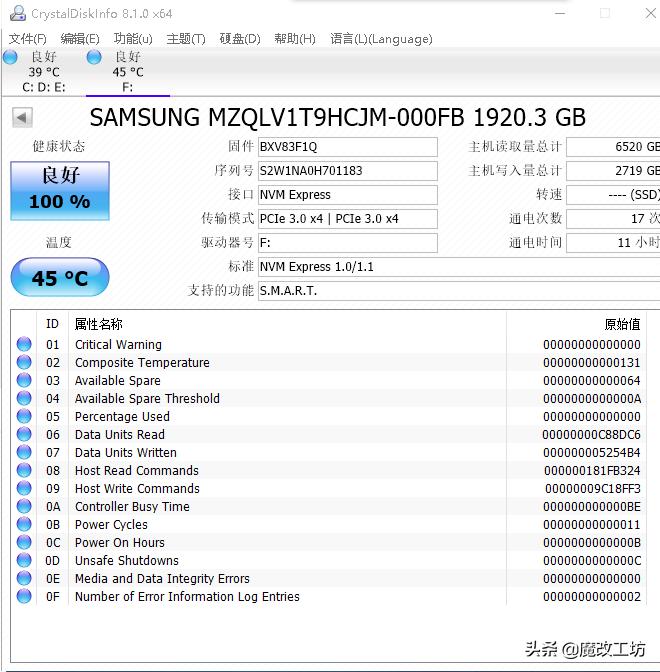This screenshot has width=660, height=672.
Task: Click the CrystalDiskInfo title bar app icon
Action: click(18, 14)
